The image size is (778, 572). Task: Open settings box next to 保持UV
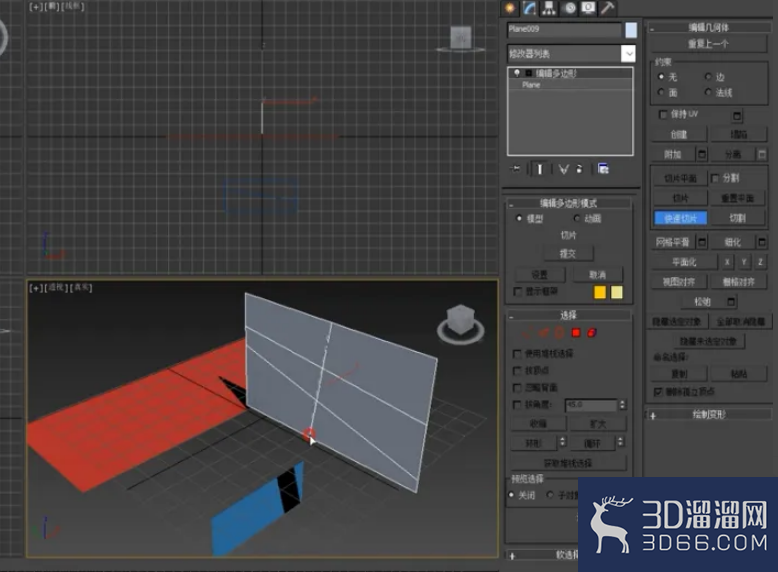pyautogui.click(x=737, y=116)
